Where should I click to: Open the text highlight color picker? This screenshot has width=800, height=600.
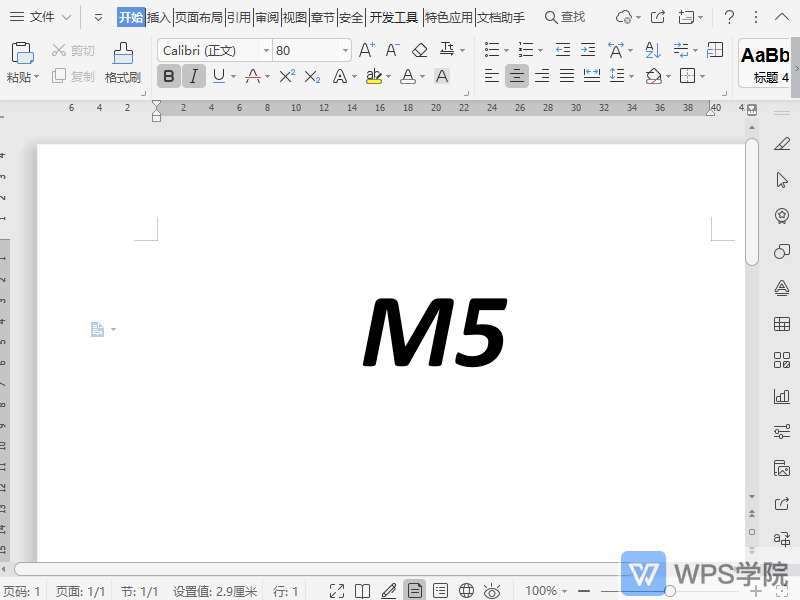pyautogui.click(x=386, y=76)
